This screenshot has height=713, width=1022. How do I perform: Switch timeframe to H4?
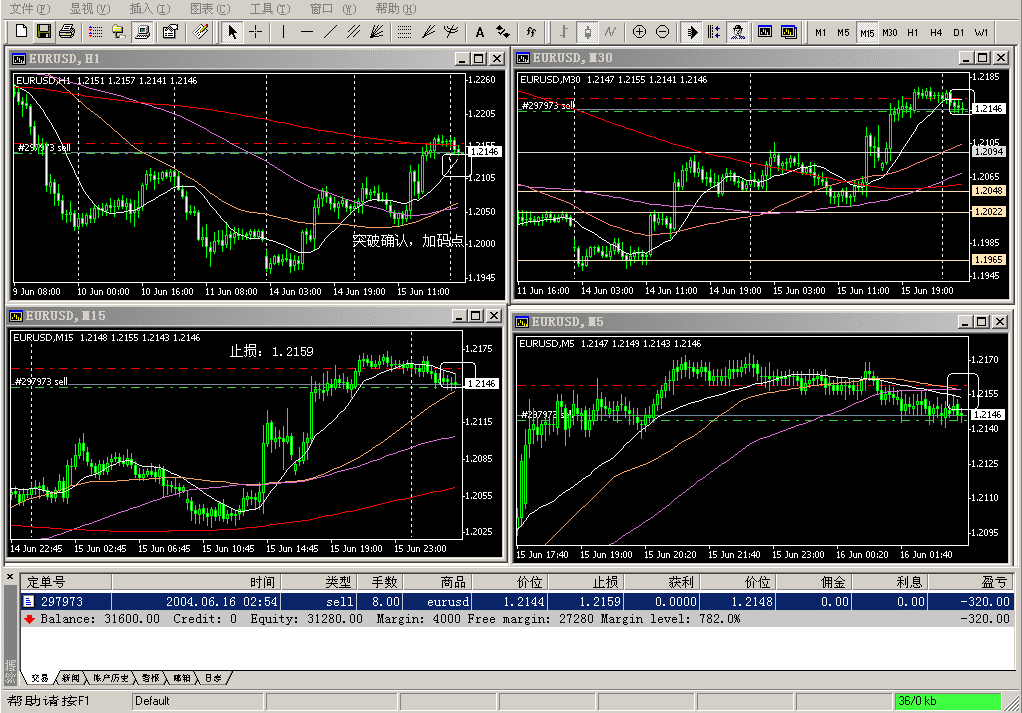(x=935, y=32)
